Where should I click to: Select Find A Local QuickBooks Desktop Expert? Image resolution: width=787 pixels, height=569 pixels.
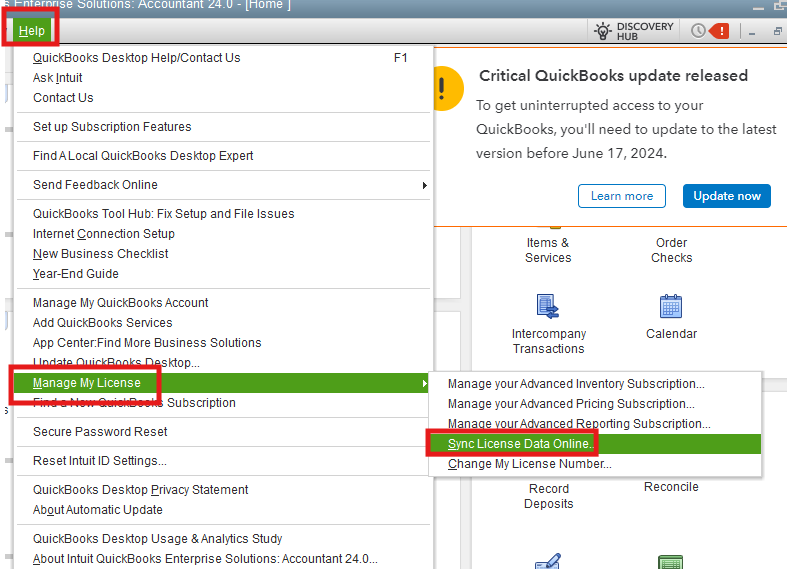(224, 156)
